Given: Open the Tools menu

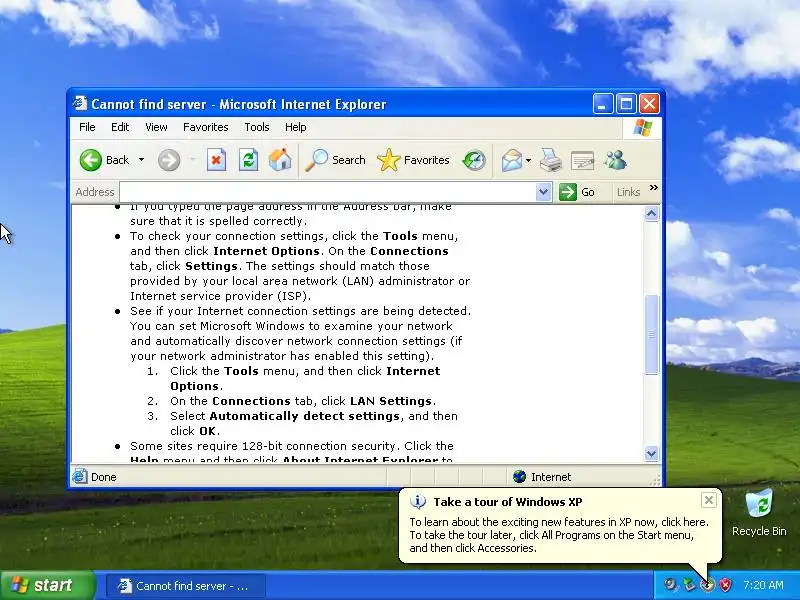Looking at the screenshot, I should click(x=257, y=127).
